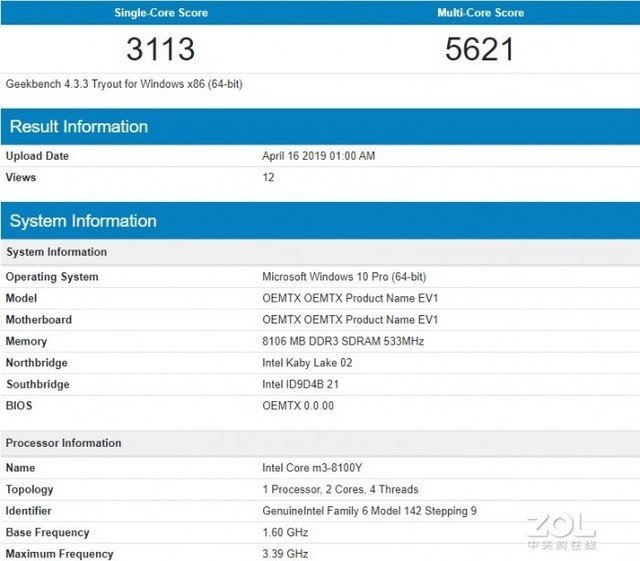Click the BIOS label
640x561 pixels.
tap(19, 406)
